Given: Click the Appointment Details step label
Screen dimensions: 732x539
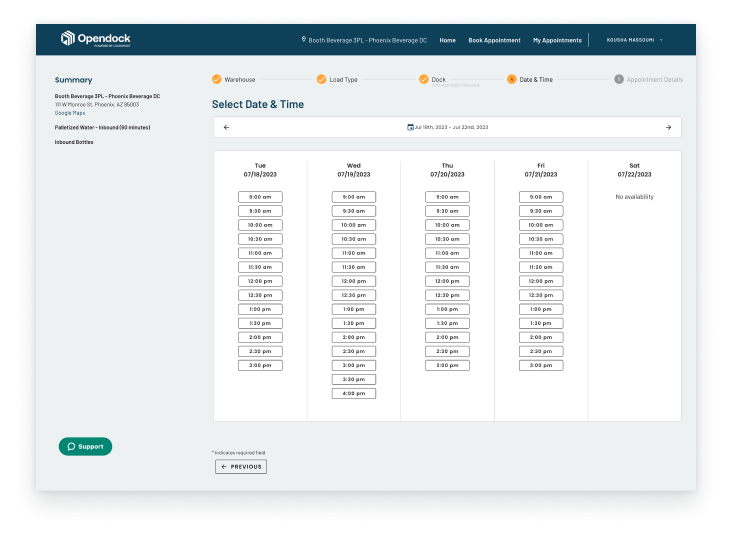Looking at the screenshot, I should (x=655, y=80).
